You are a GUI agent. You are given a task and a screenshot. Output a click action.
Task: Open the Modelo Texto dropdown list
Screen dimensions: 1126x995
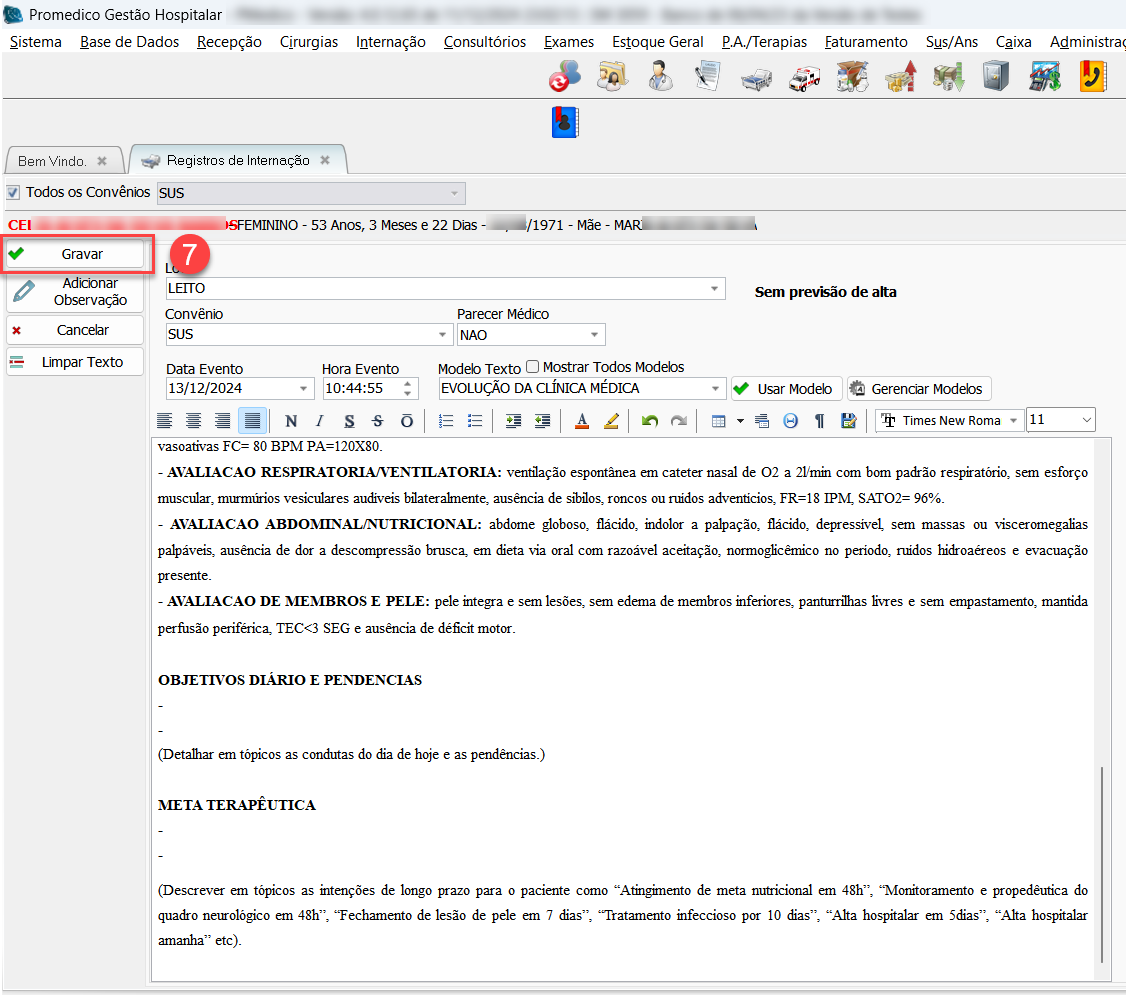point(715,388)
